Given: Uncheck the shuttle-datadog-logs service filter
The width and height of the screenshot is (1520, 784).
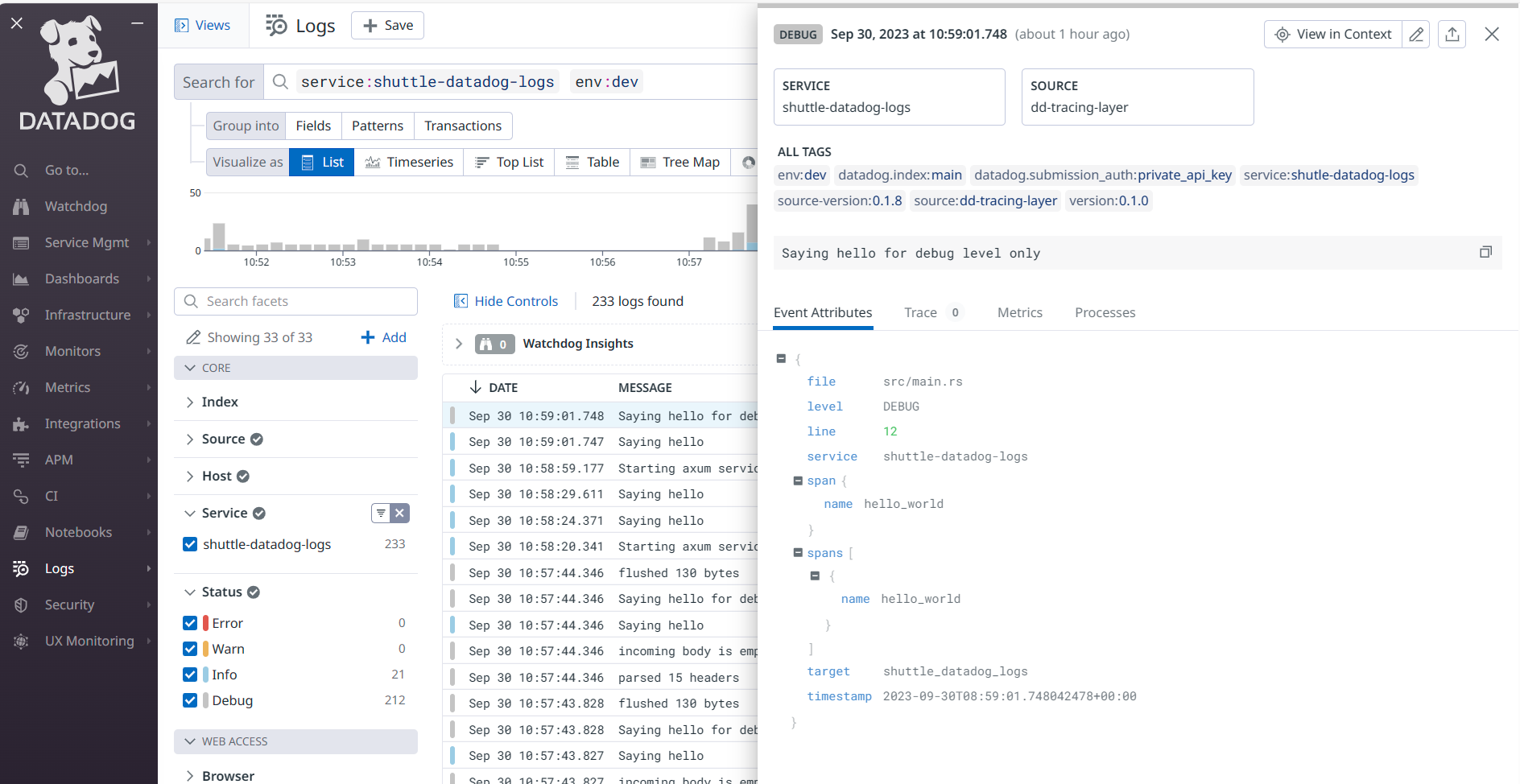Looking at the screenshot, I should coord(190,544).
